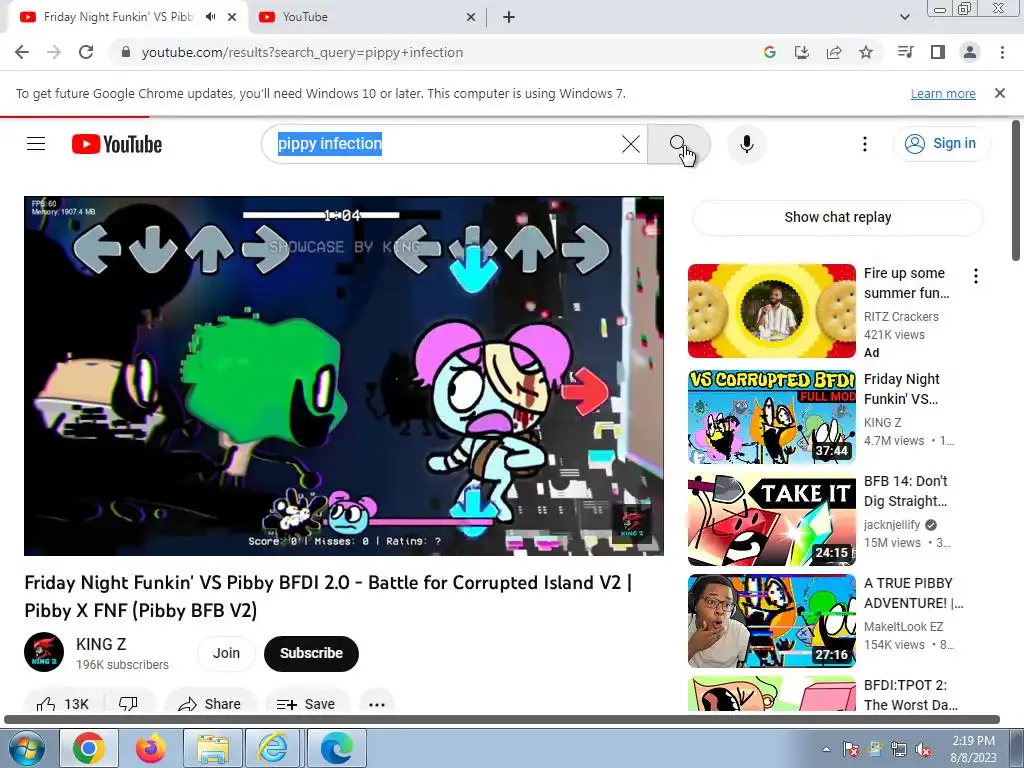Open RITZ Crackers ad thumbnail
This screenshot has width=1024, height=768.
pos(771,311)
